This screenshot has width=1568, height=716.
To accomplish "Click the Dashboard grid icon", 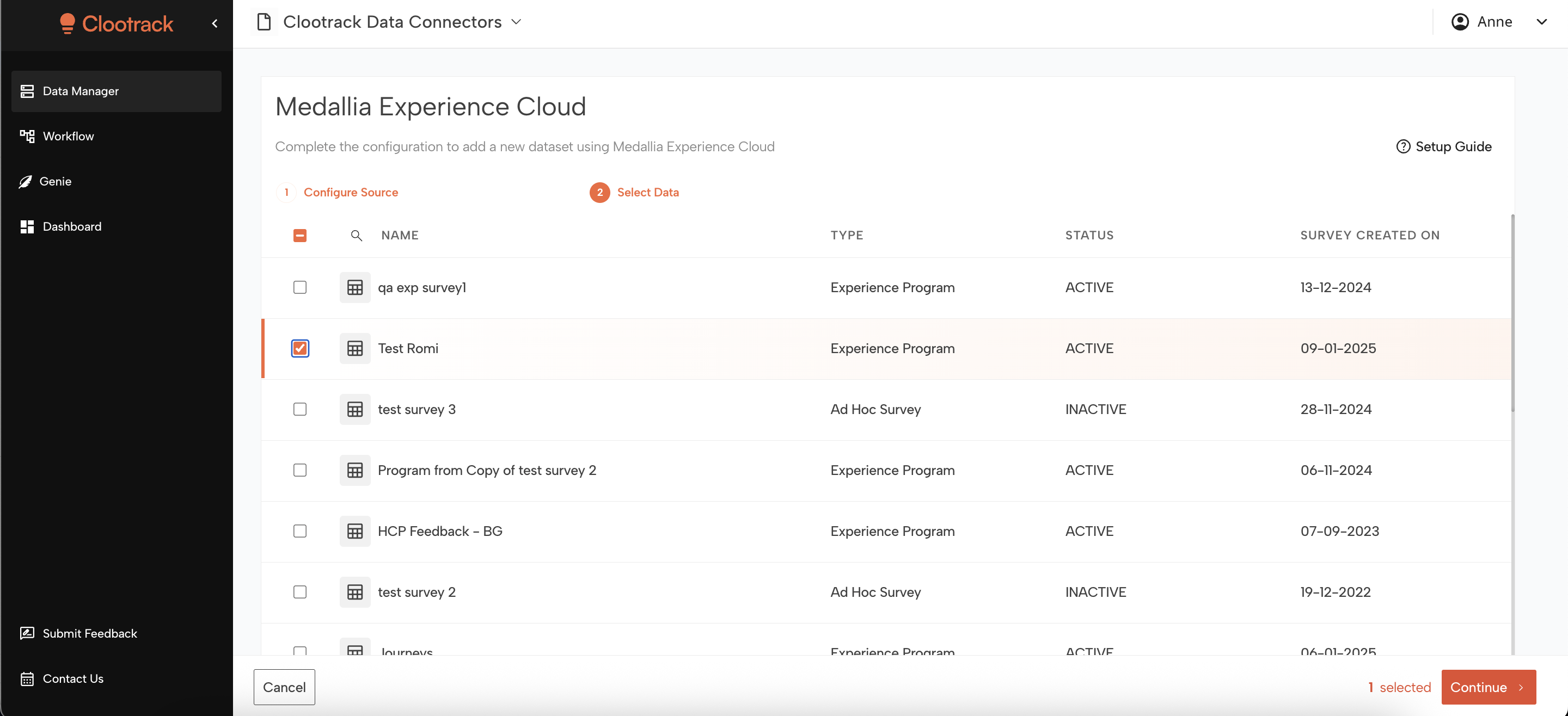I will (x=27, y=226).
